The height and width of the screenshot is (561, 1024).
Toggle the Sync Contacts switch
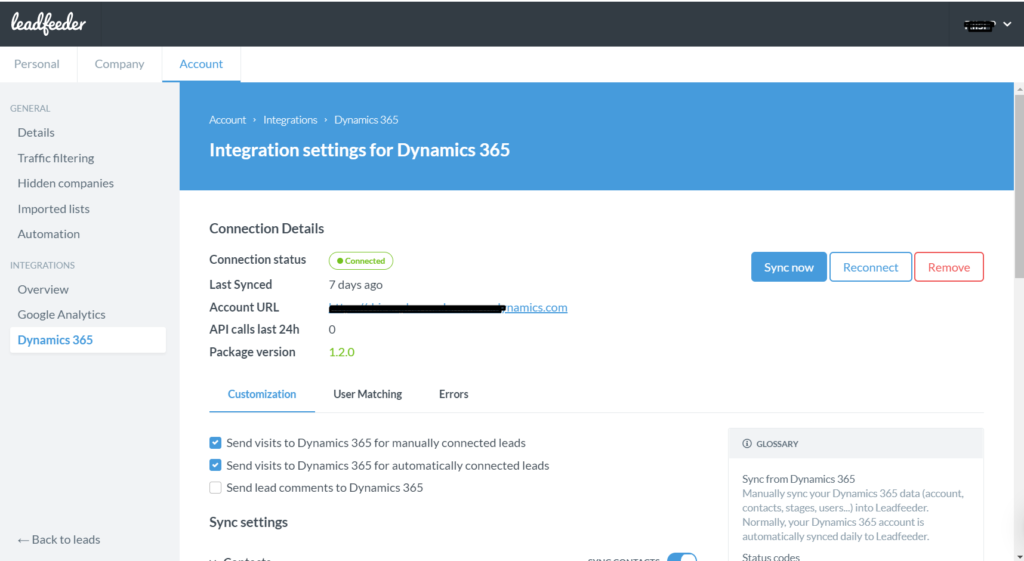pyautogui.click(x=682, y=557)
